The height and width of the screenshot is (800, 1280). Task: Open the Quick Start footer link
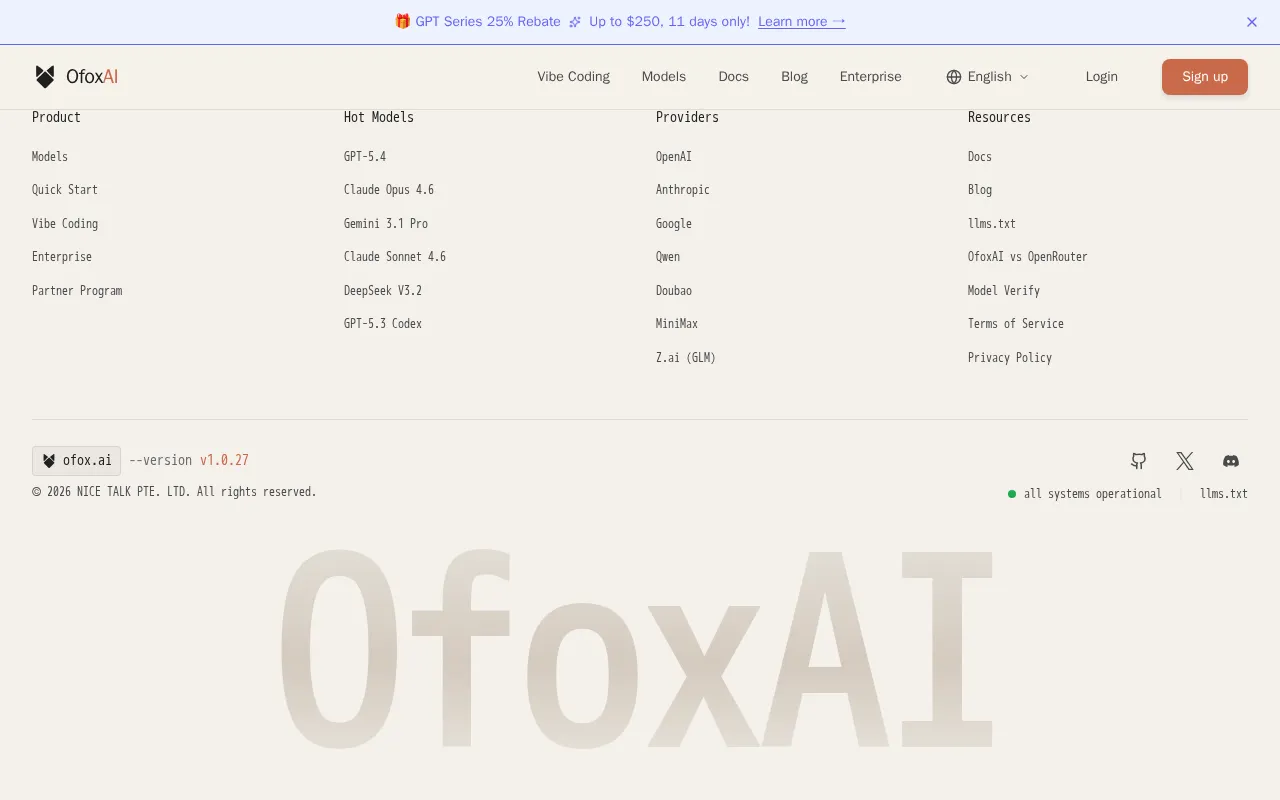(x=65, y=190)
